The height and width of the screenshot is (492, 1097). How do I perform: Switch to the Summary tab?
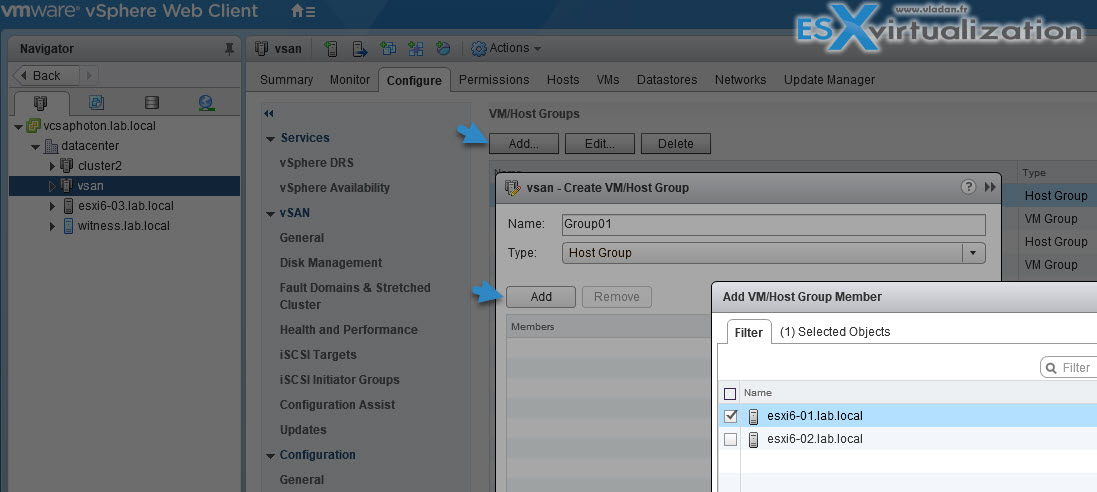pyautogui.click(x=286, y=80)
